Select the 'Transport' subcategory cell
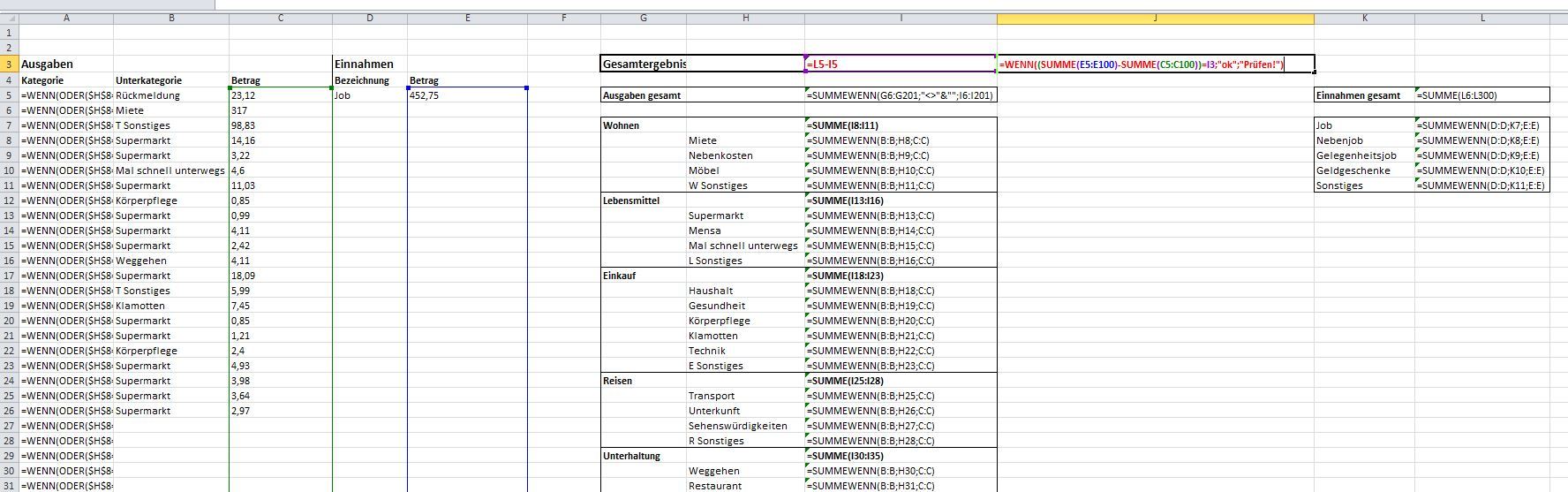The height and width of the screenshot is (492, 1568). coord(745,396)
